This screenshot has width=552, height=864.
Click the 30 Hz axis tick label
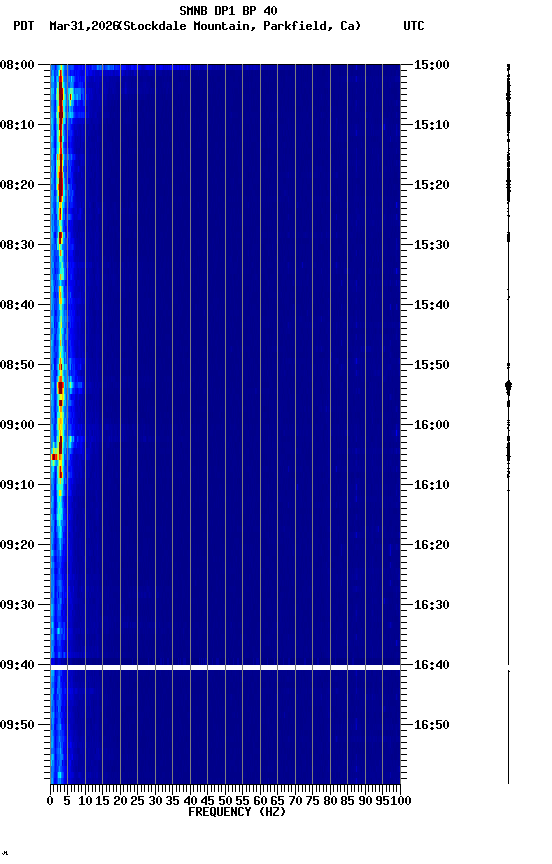point(155,802)
